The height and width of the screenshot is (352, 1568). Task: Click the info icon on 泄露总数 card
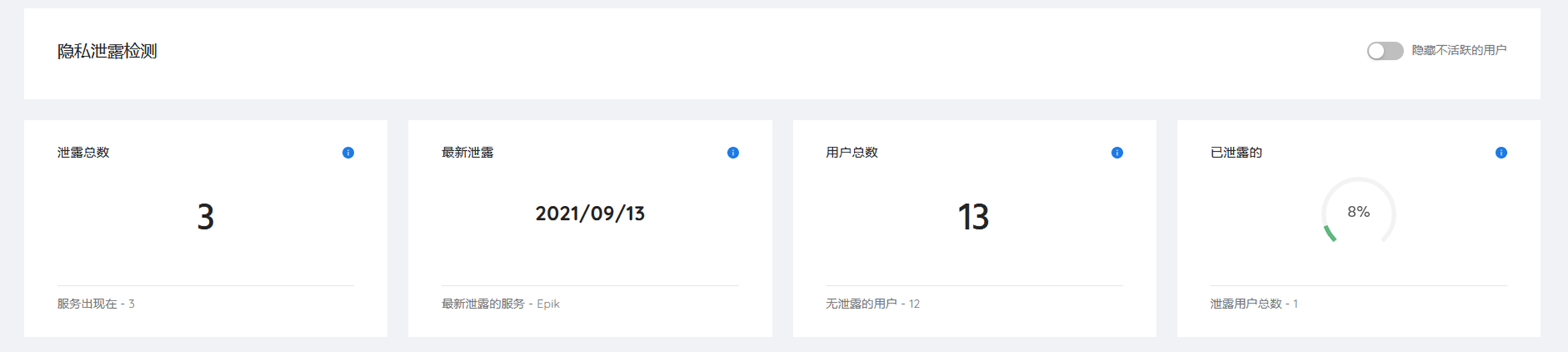[348, 152]
